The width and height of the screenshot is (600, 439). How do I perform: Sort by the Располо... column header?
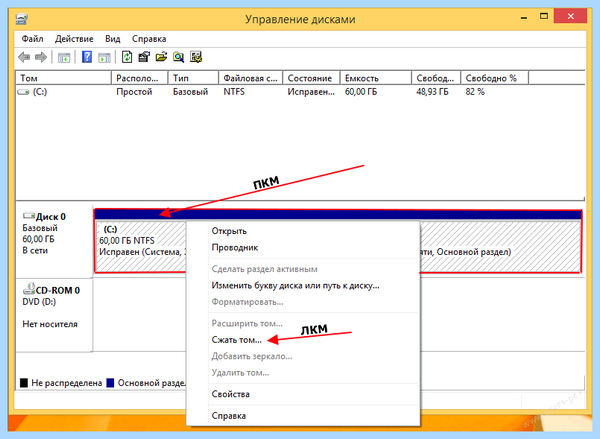coord(140,78)
